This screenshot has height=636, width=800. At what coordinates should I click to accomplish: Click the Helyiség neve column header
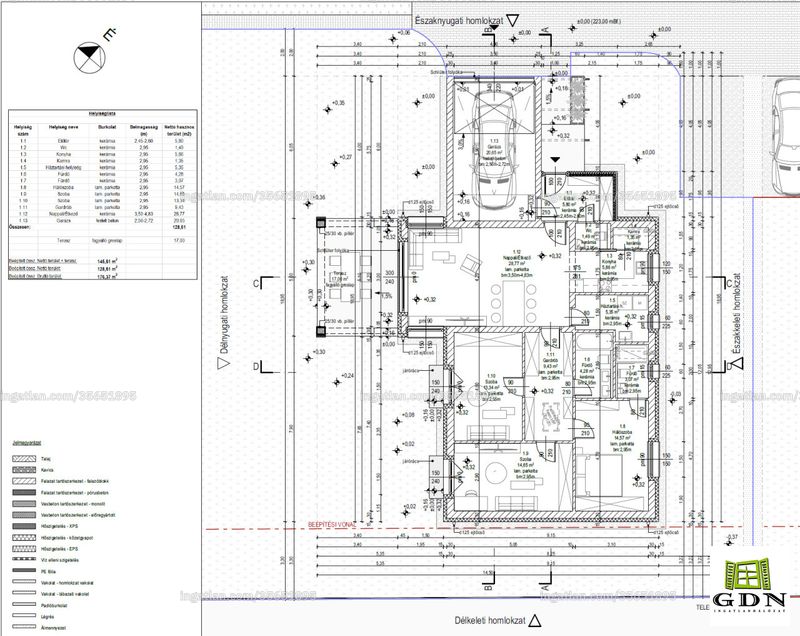click(63, 126)
